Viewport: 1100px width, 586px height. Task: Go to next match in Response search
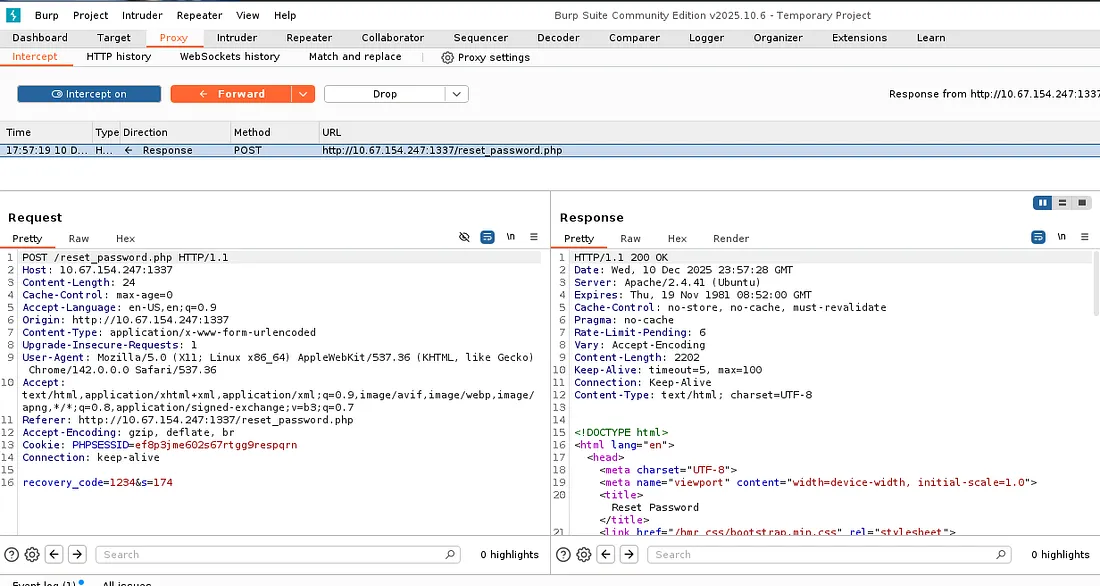[x=628, y=554]
